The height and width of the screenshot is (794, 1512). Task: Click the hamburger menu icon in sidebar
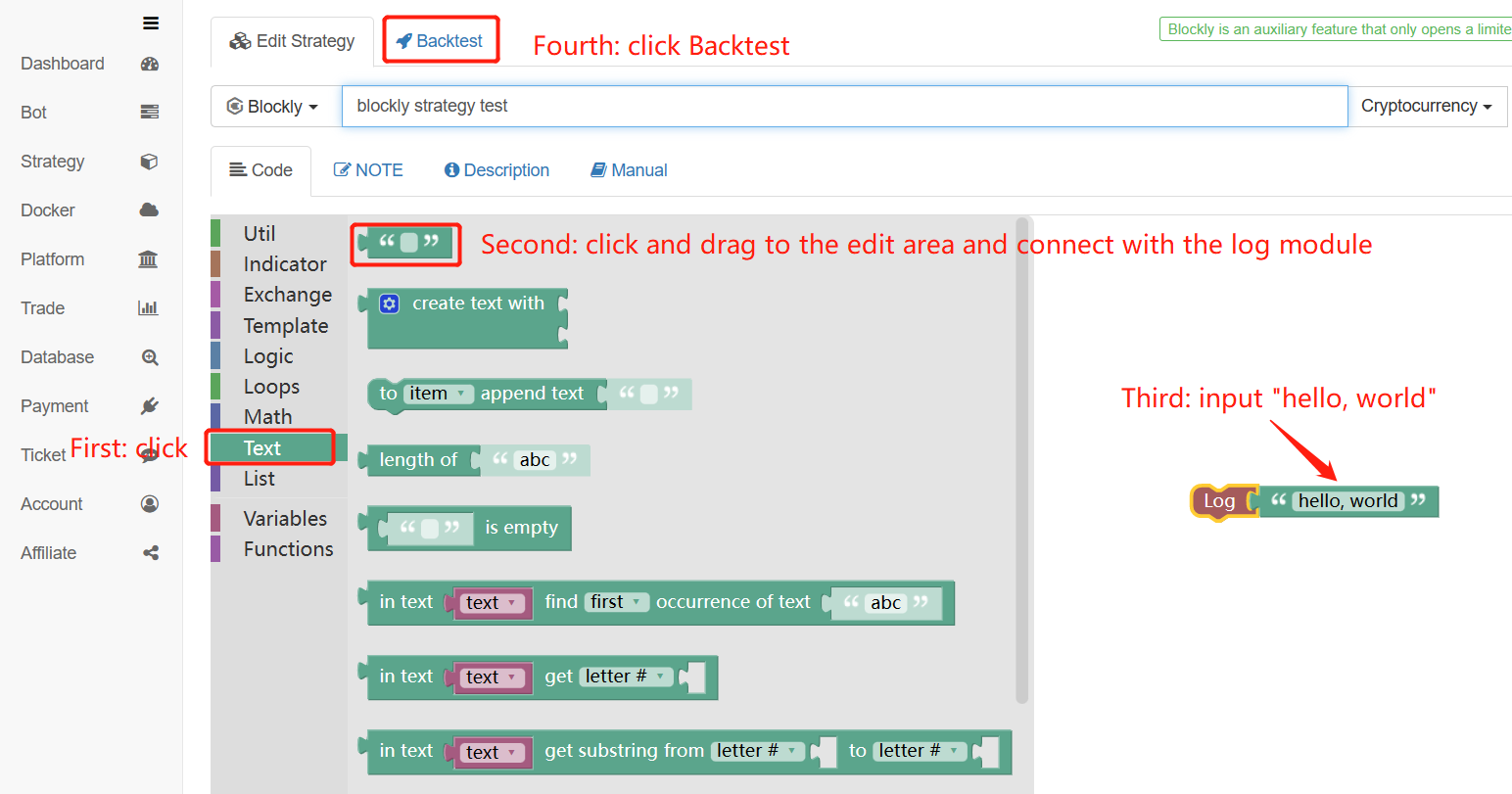[x=151, y=23]
